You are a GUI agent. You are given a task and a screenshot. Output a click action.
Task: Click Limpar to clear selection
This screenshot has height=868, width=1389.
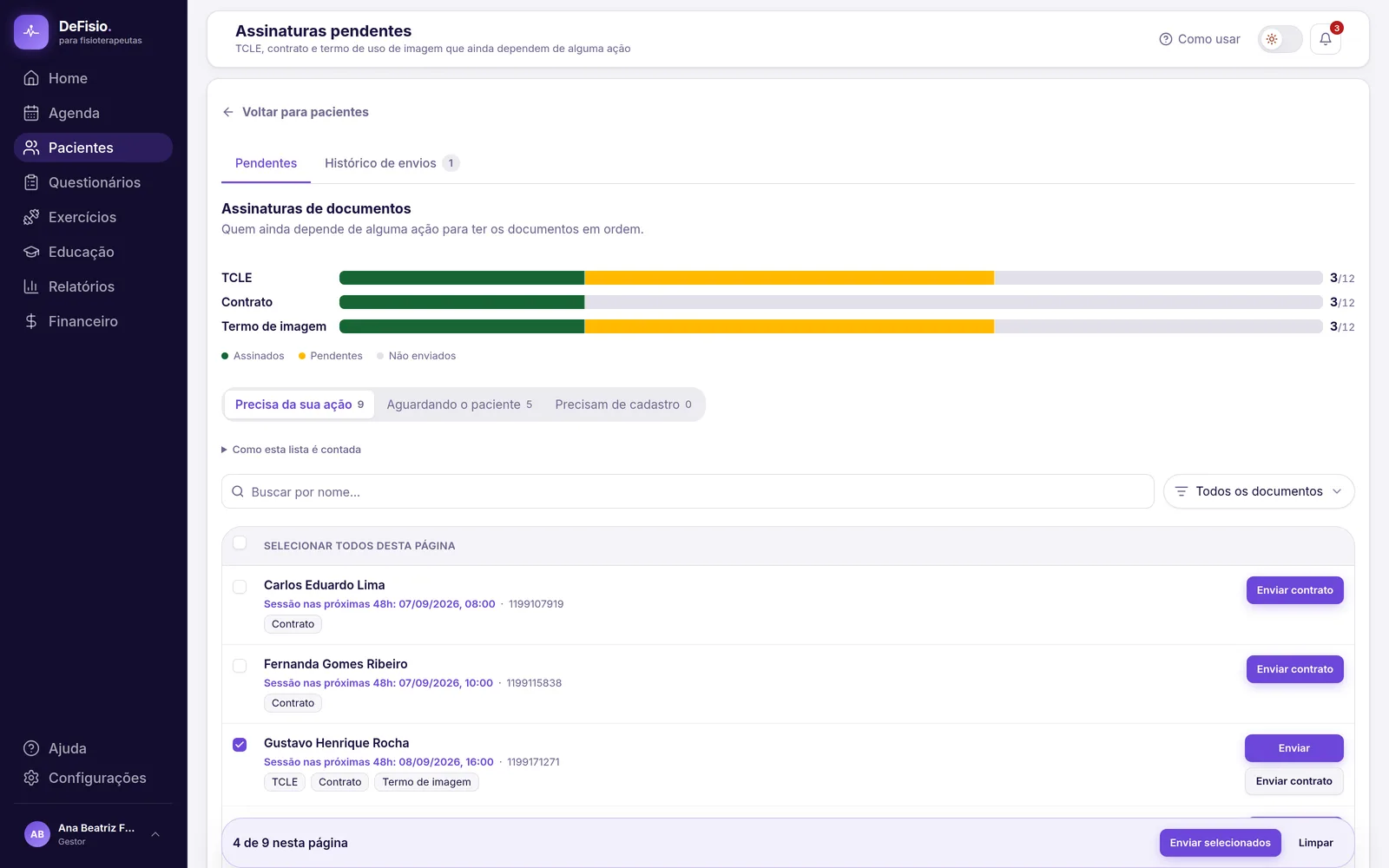1315,843
